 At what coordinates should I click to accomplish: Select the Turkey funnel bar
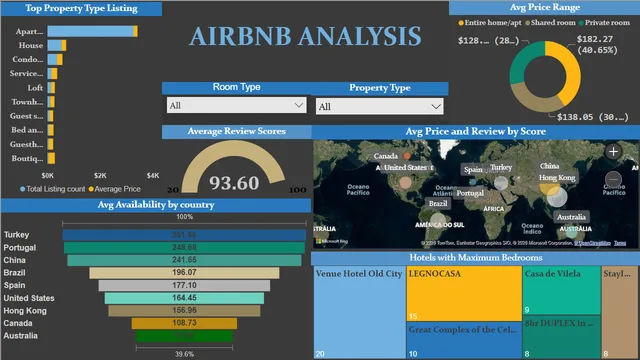[x=184, y=235]
